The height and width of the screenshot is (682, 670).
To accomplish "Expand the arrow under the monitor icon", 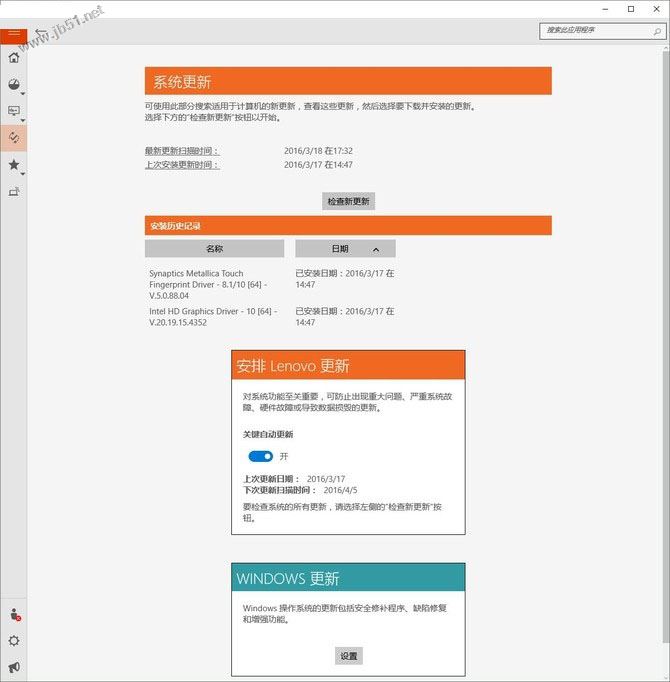I will click(23, 120).
